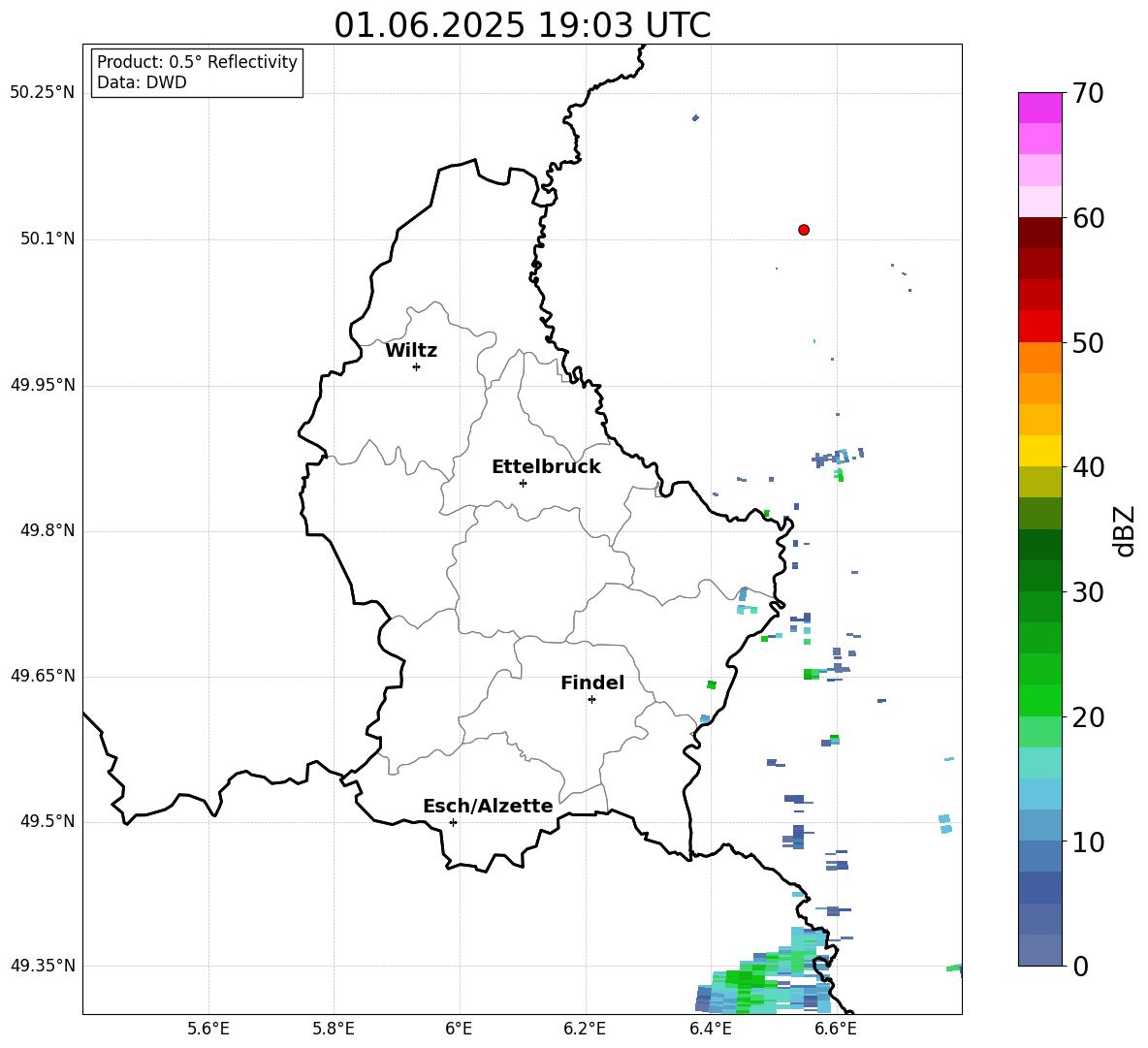Click the 6.2°E longitude tick label
Image resolution: width=1148 pixels, height=1048 pixels.
(x=585, y=1029)
